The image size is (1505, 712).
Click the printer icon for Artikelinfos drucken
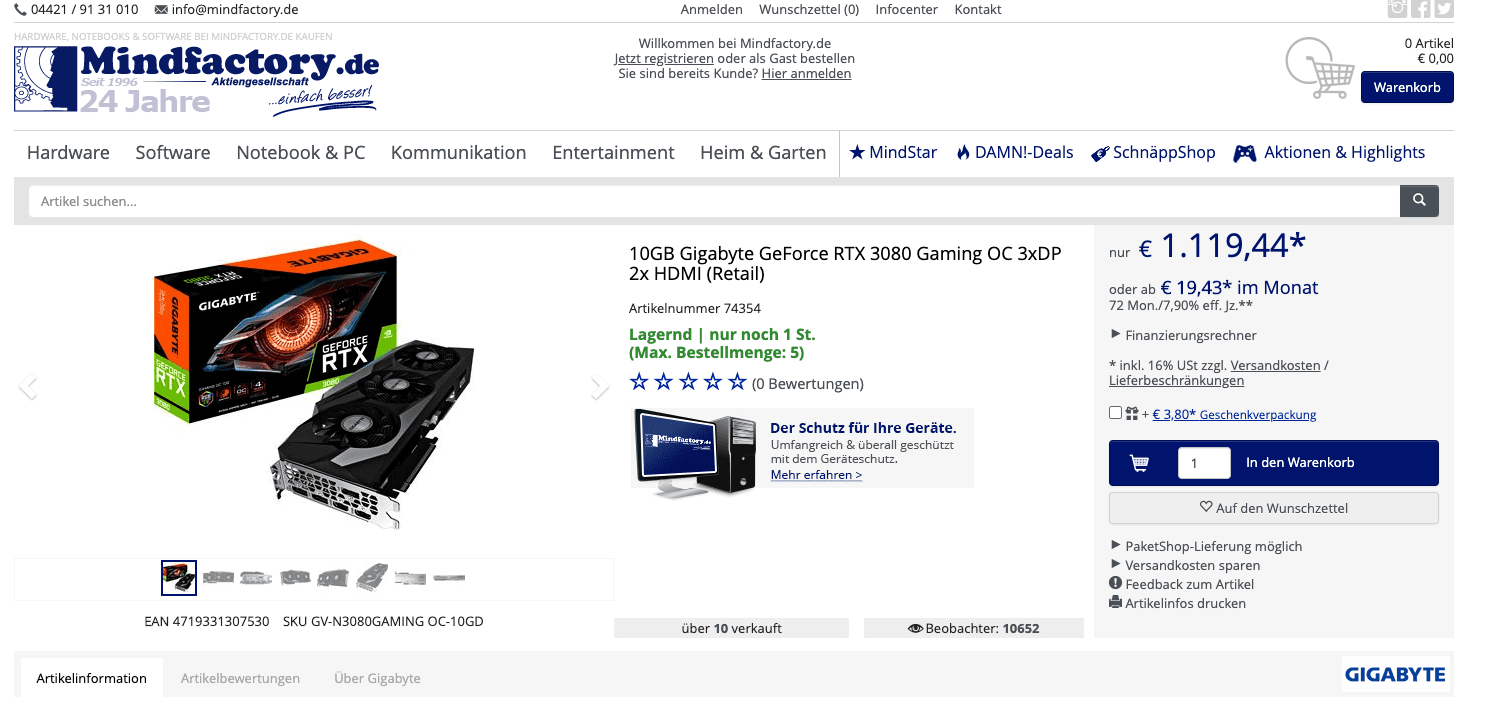(1116, 602)
